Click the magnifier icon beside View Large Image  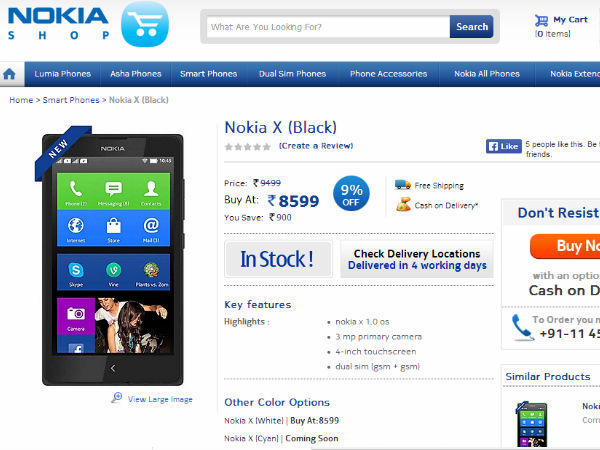point(117,398)
